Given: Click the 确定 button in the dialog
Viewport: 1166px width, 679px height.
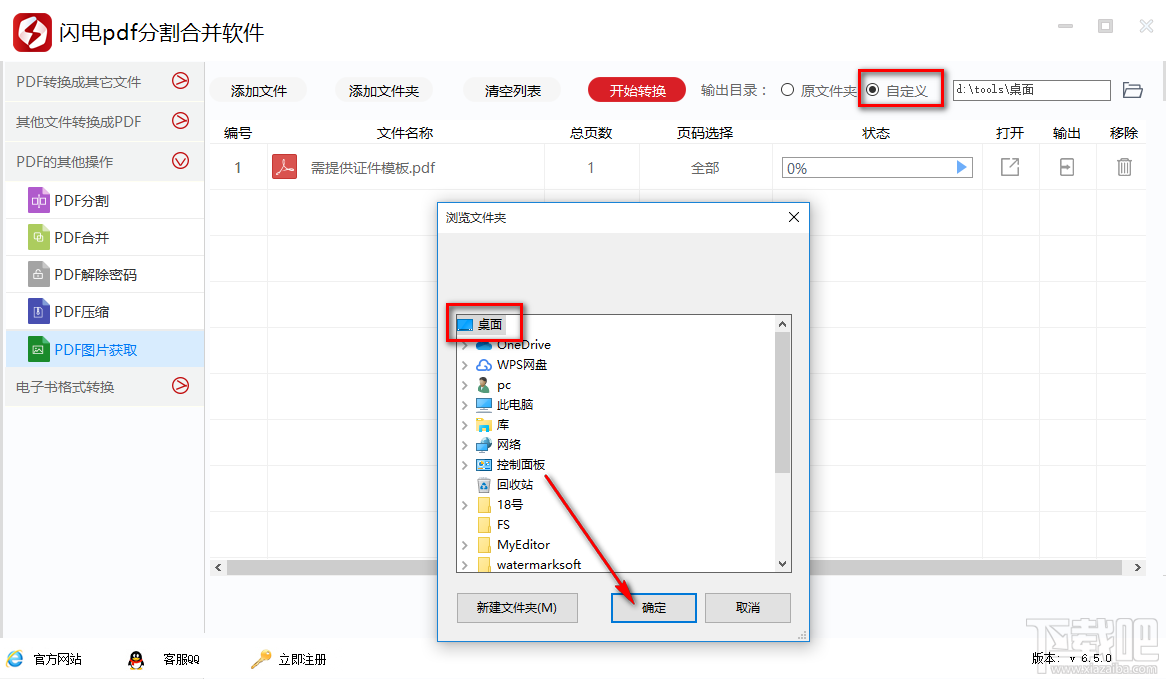Looking at the screenshot, I should tap(653, 608).
